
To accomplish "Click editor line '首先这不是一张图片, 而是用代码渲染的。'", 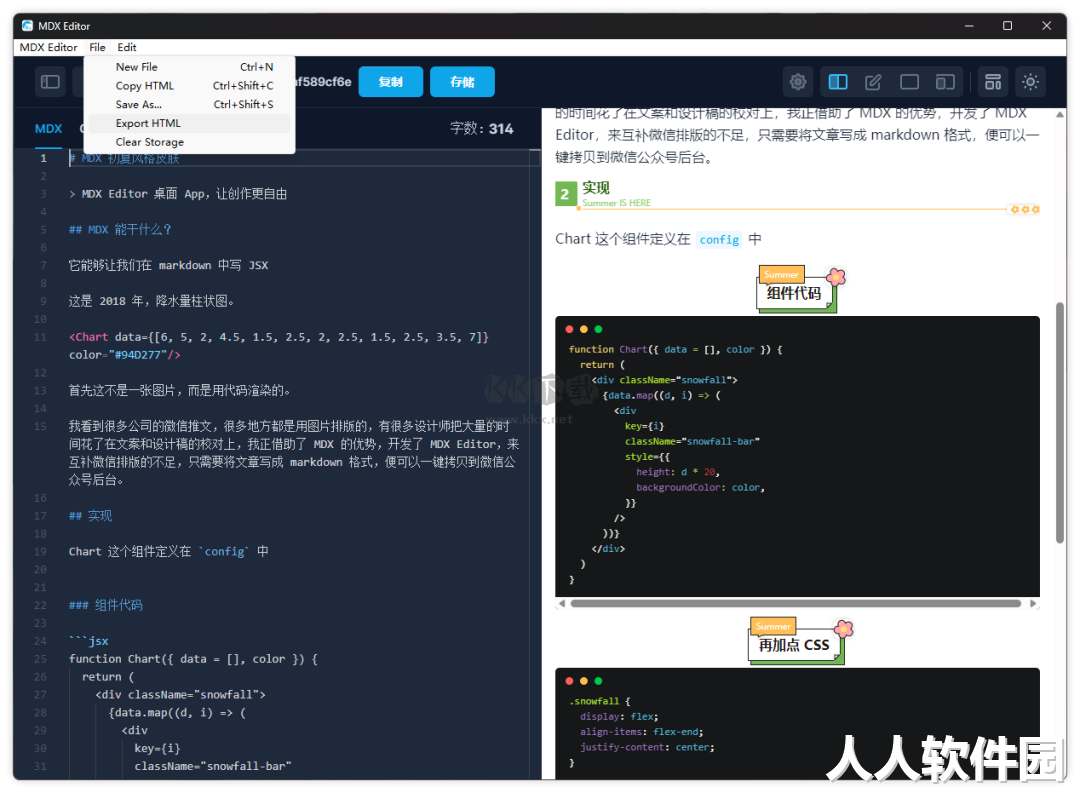I will tap(179, 391).
